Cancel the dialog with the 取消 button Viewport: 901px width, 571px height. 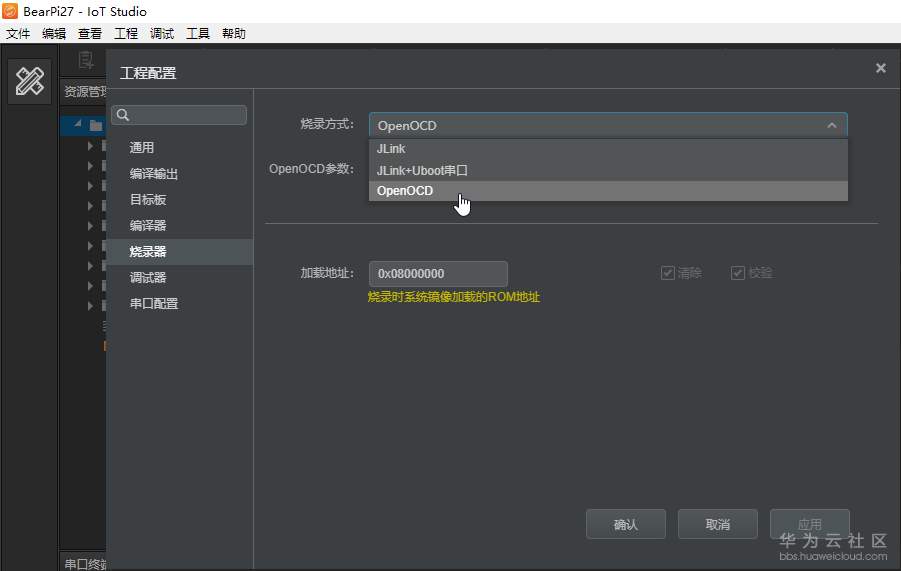[x=718, y=524]
